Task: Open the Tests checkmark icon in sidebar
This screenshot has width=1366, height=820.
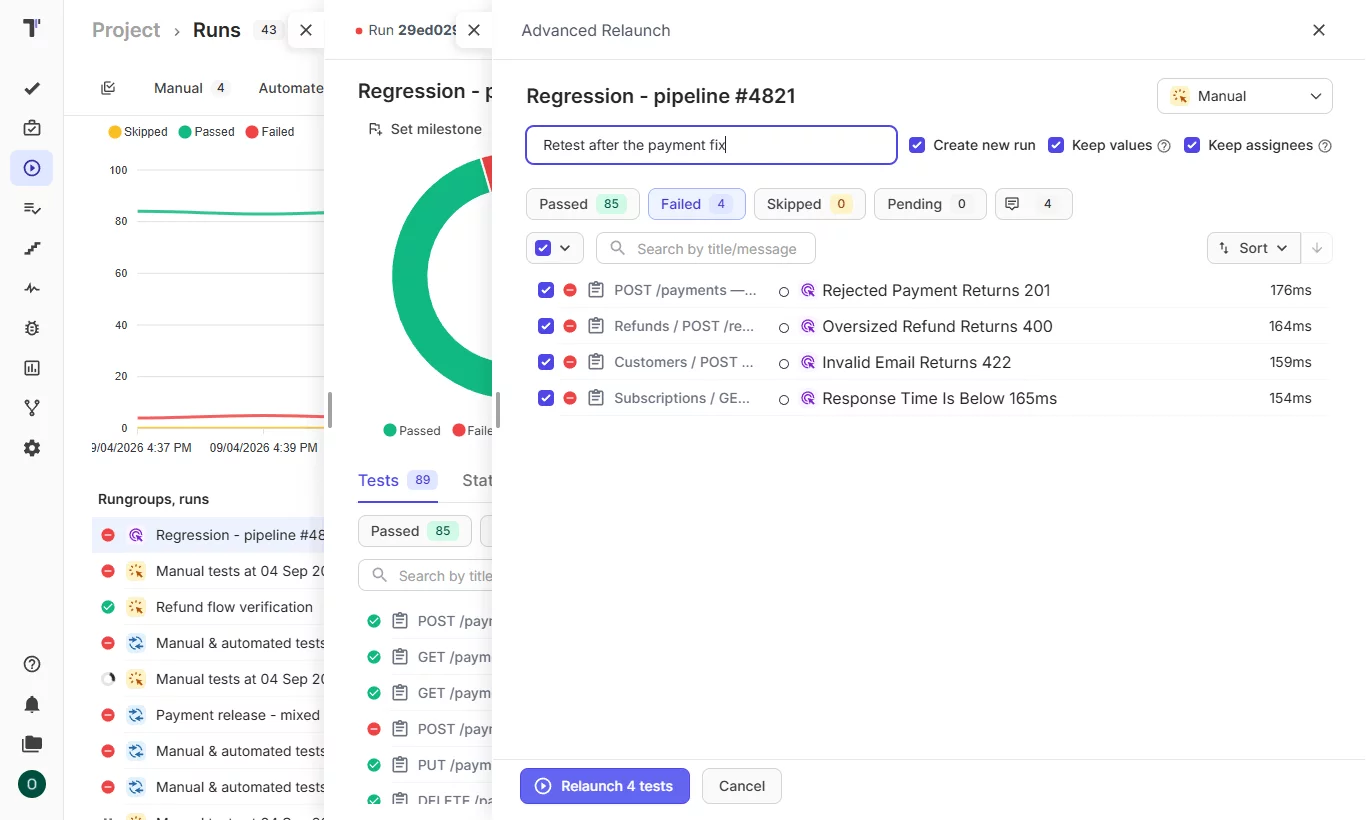Action: coord(32,88)
